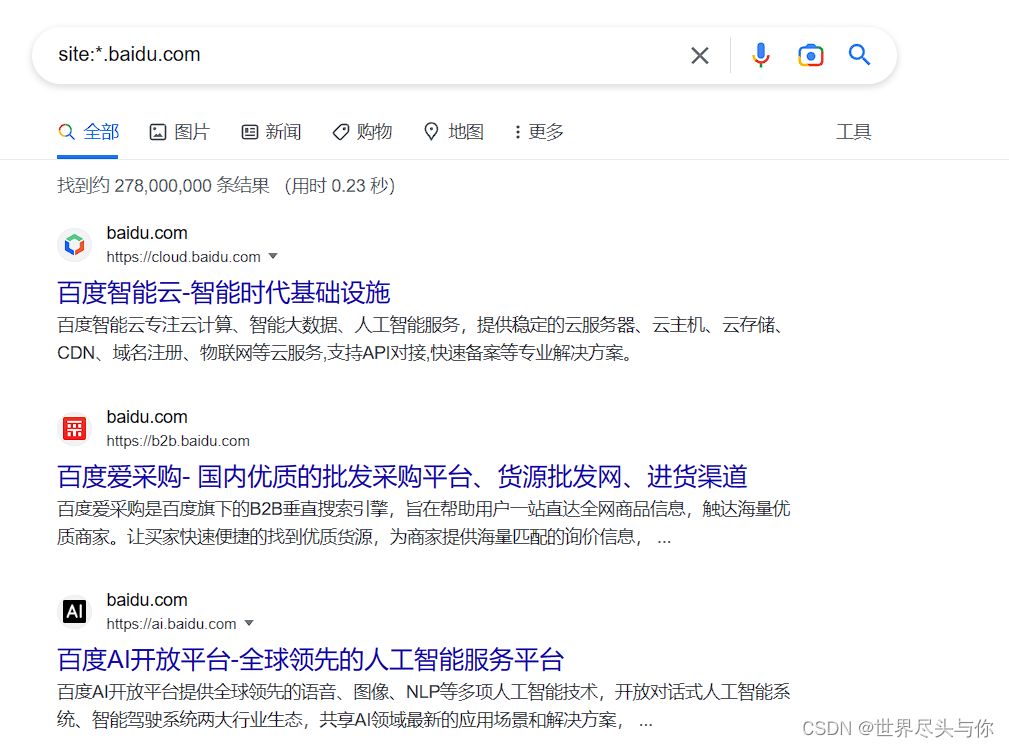This screenshot has height=748, width=1009.
Task: Select the 全部 (All) tab
Action: pyautogui.click(x=88, y=132)
